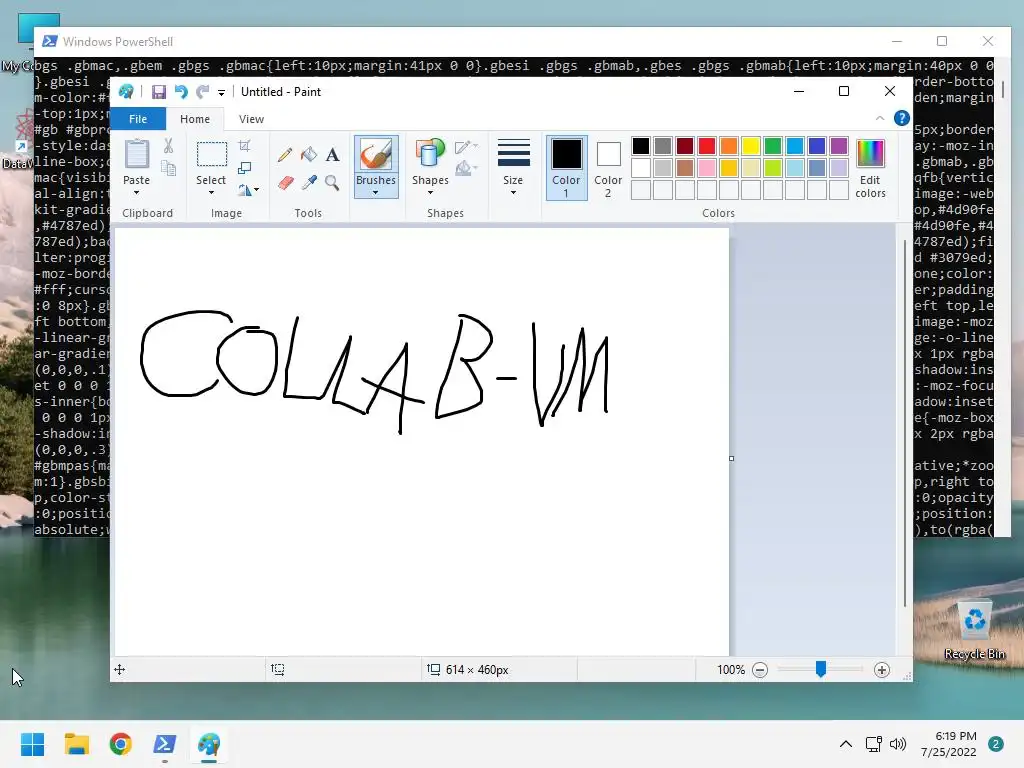Expand the Paste dropdown arrow

click(x=136, y=193)
